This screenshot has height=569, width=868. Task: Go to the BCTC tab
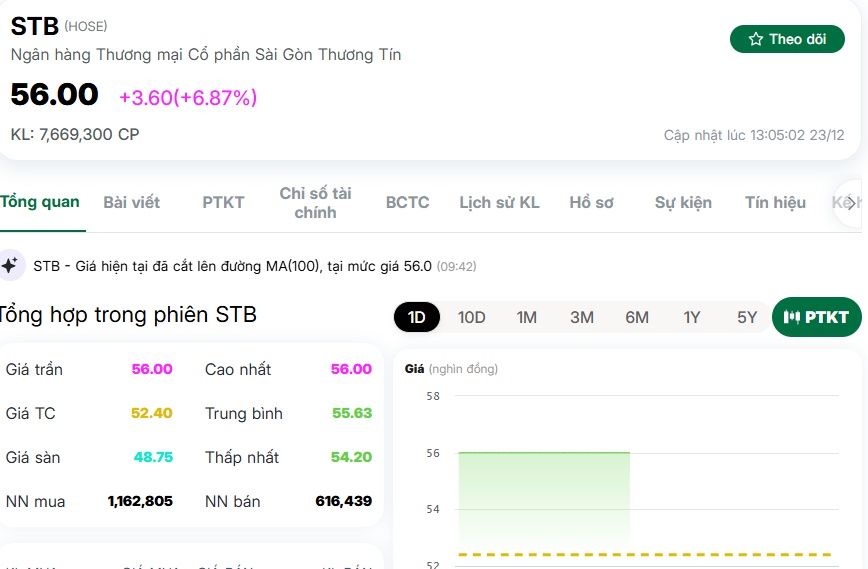click(x=407, y=203)
